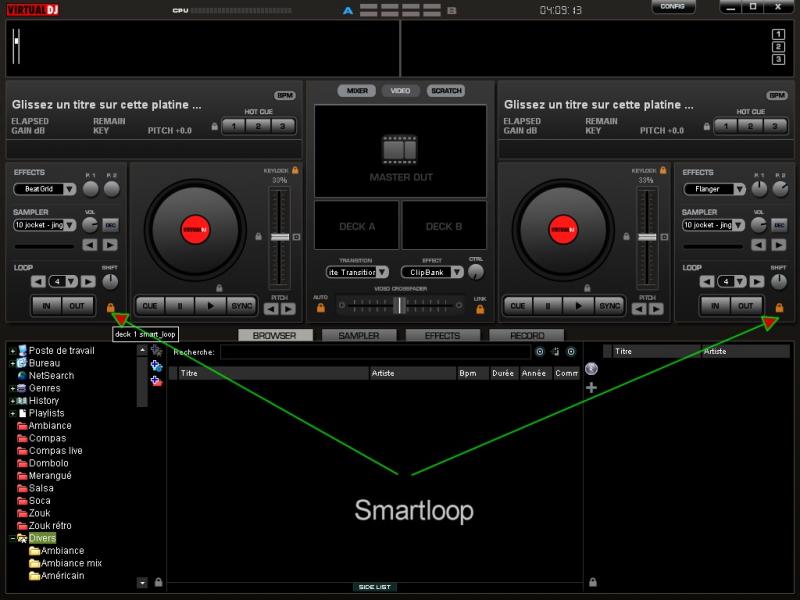800x600 pixels.
Task: Click the right deck pitch slider handle
Action: (x=647, y=237)
